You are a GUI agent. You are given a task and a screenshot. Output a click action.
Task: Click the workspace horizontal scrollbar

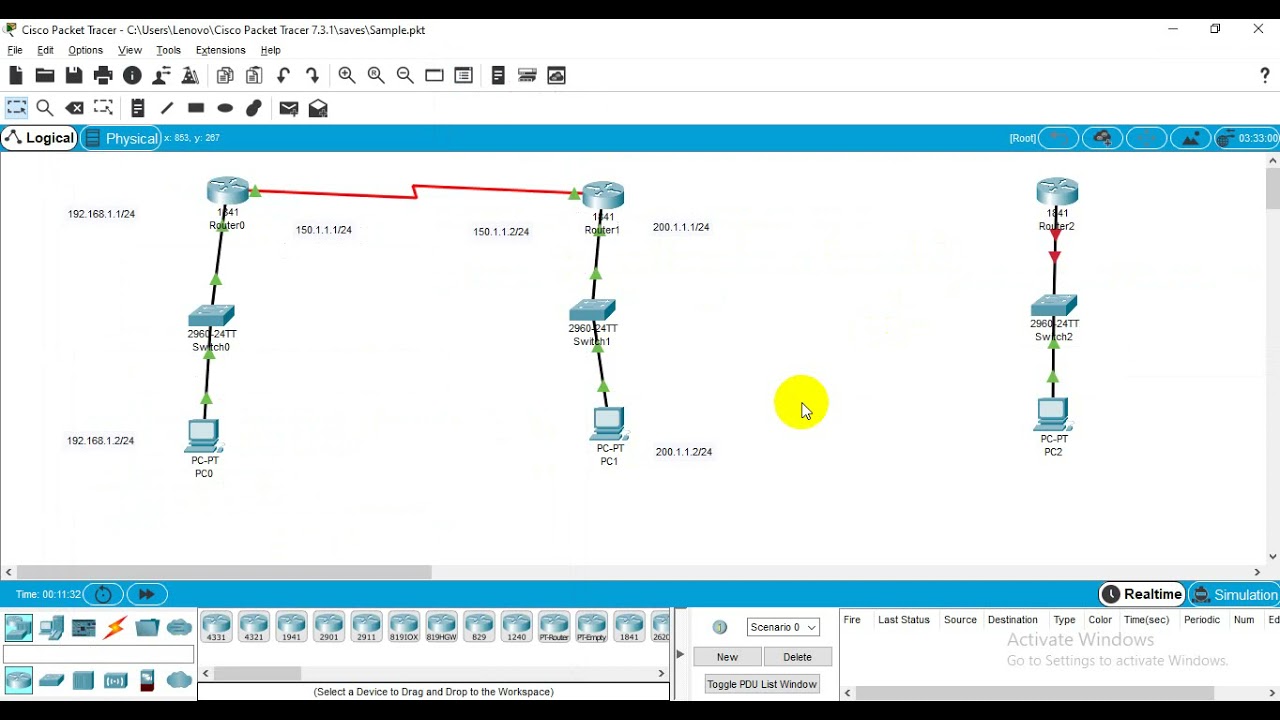[x=225, y=573]
